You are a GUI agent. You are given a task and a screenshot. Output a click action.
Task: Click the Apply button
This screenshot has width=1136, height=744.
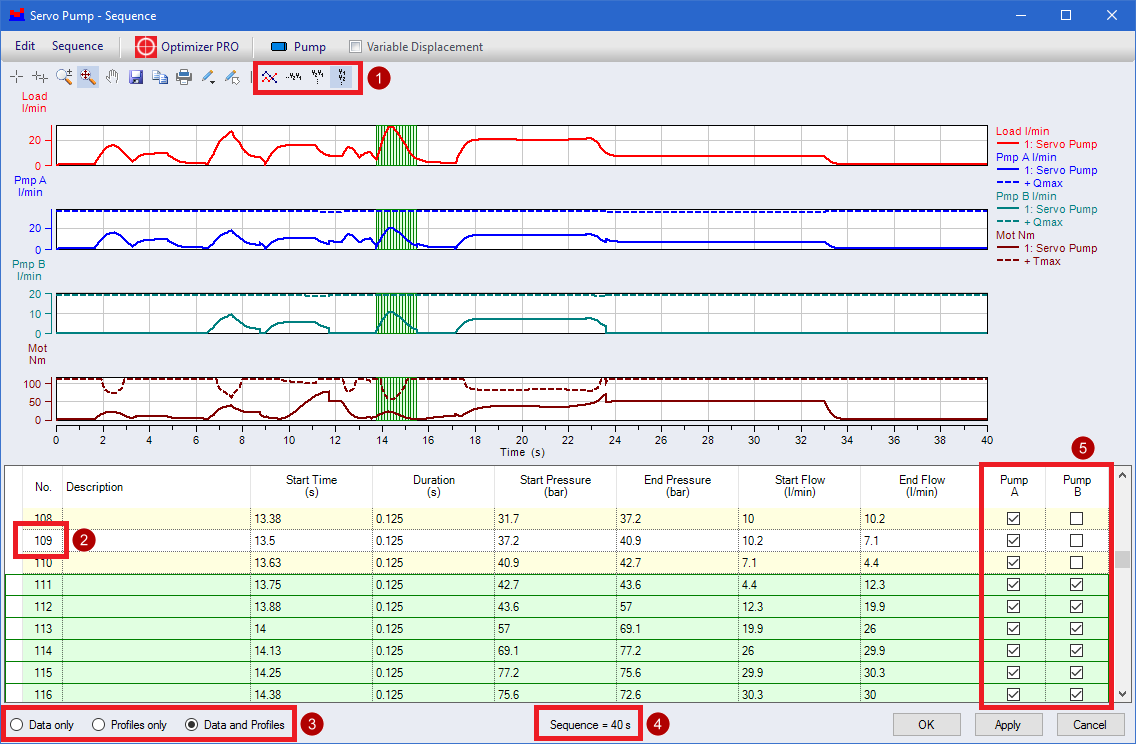coord(1008,724)
